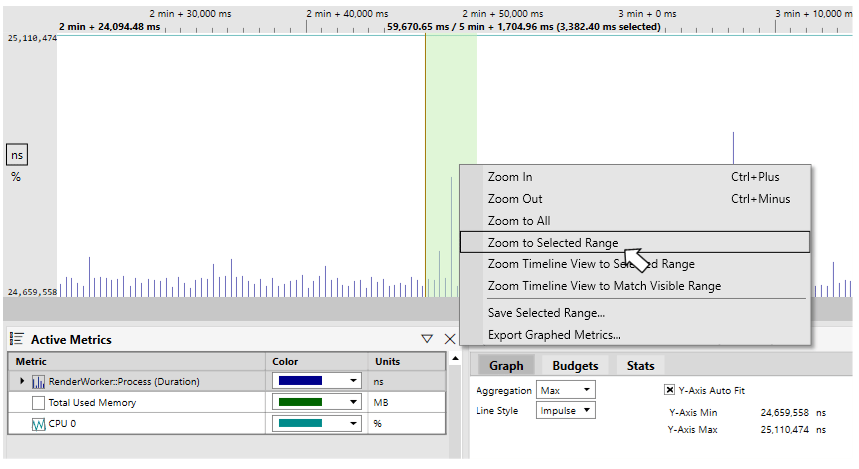Pick the teal color swatch
The height and width of the screenshot is (469, 859).
[300, 423]
